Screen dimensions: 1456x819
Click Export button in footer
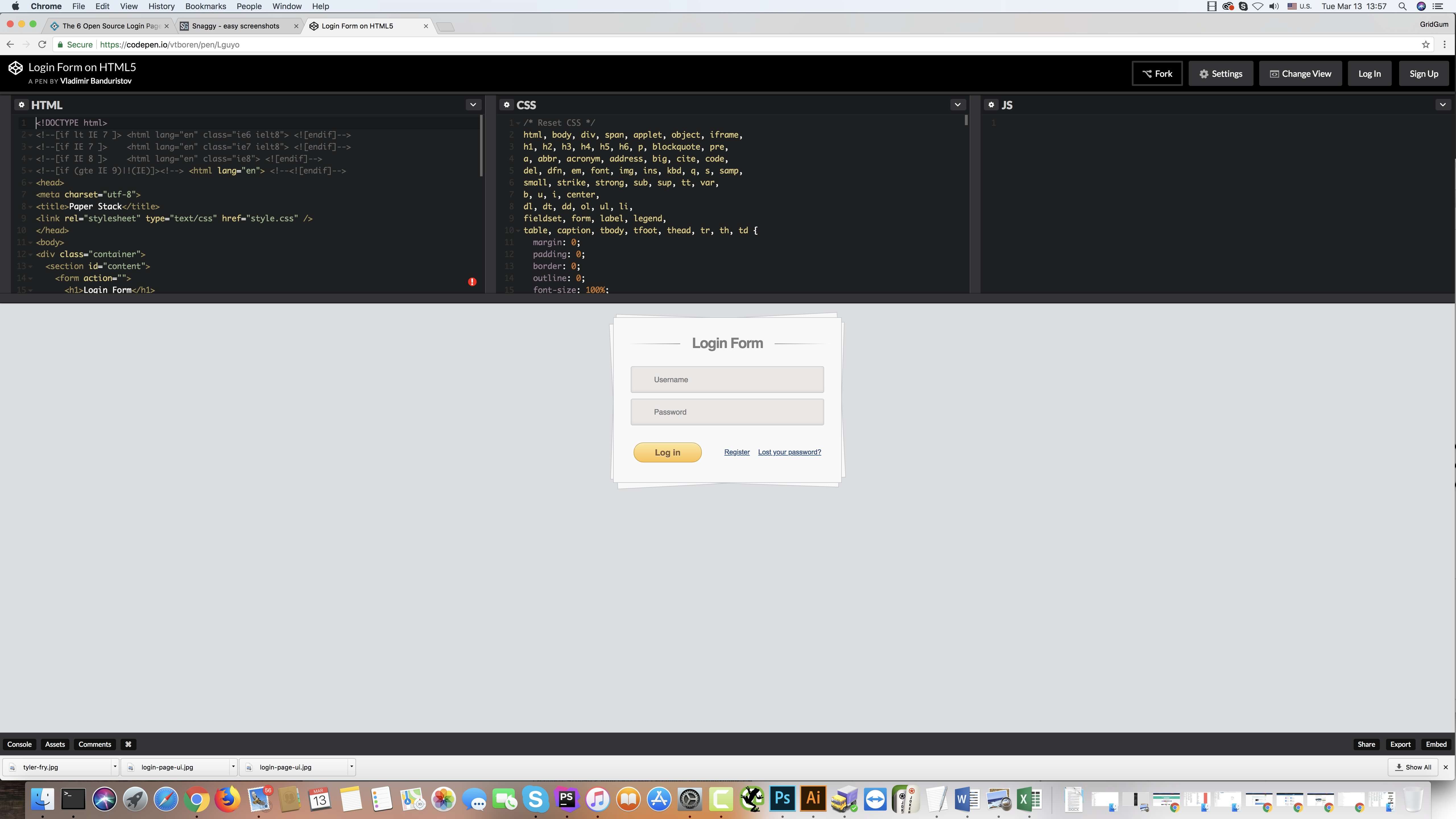[x=1401, y=744]
